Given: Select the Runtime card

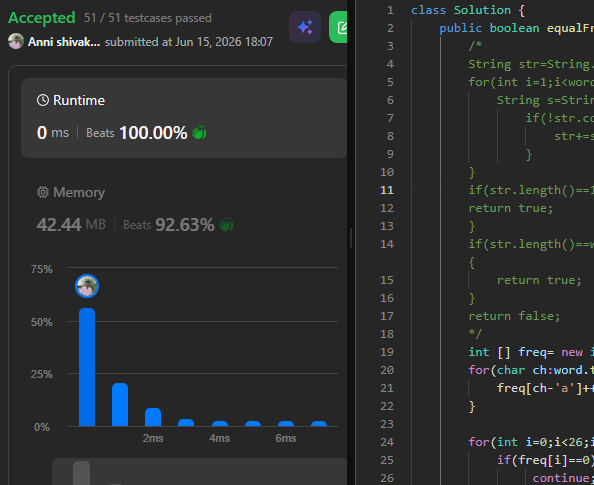Looking at the screenshot, I should click(184, 118).
